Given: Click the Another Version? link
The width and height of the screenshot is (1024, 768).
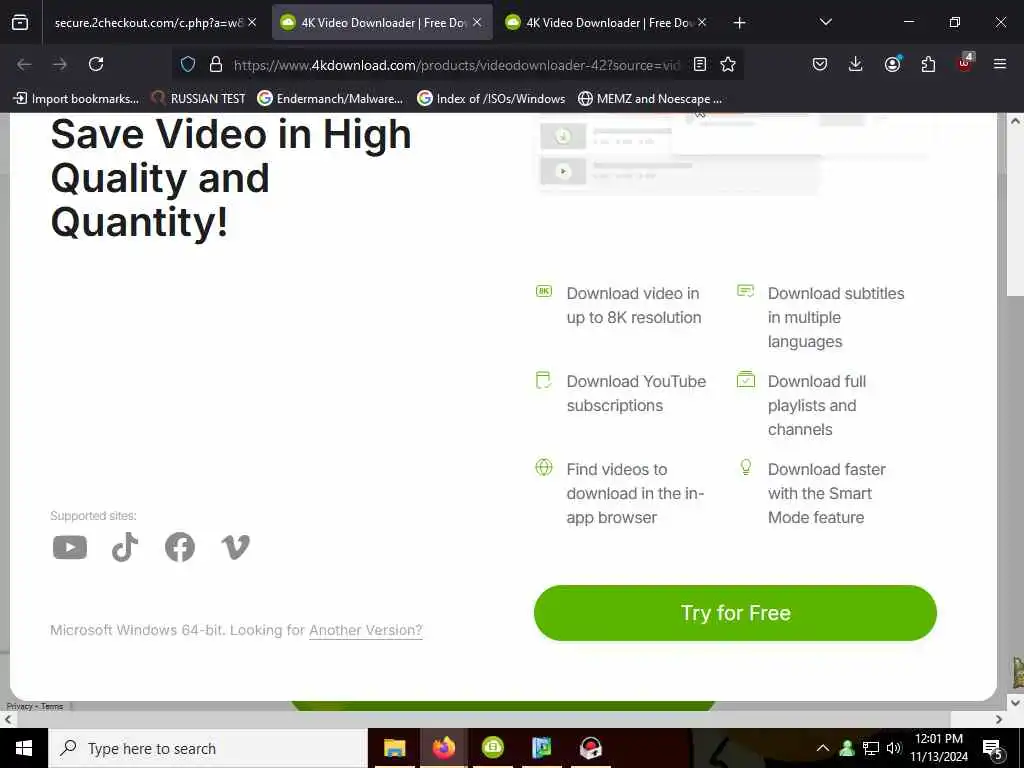Looking at the screenshot, I should point(366,630).
